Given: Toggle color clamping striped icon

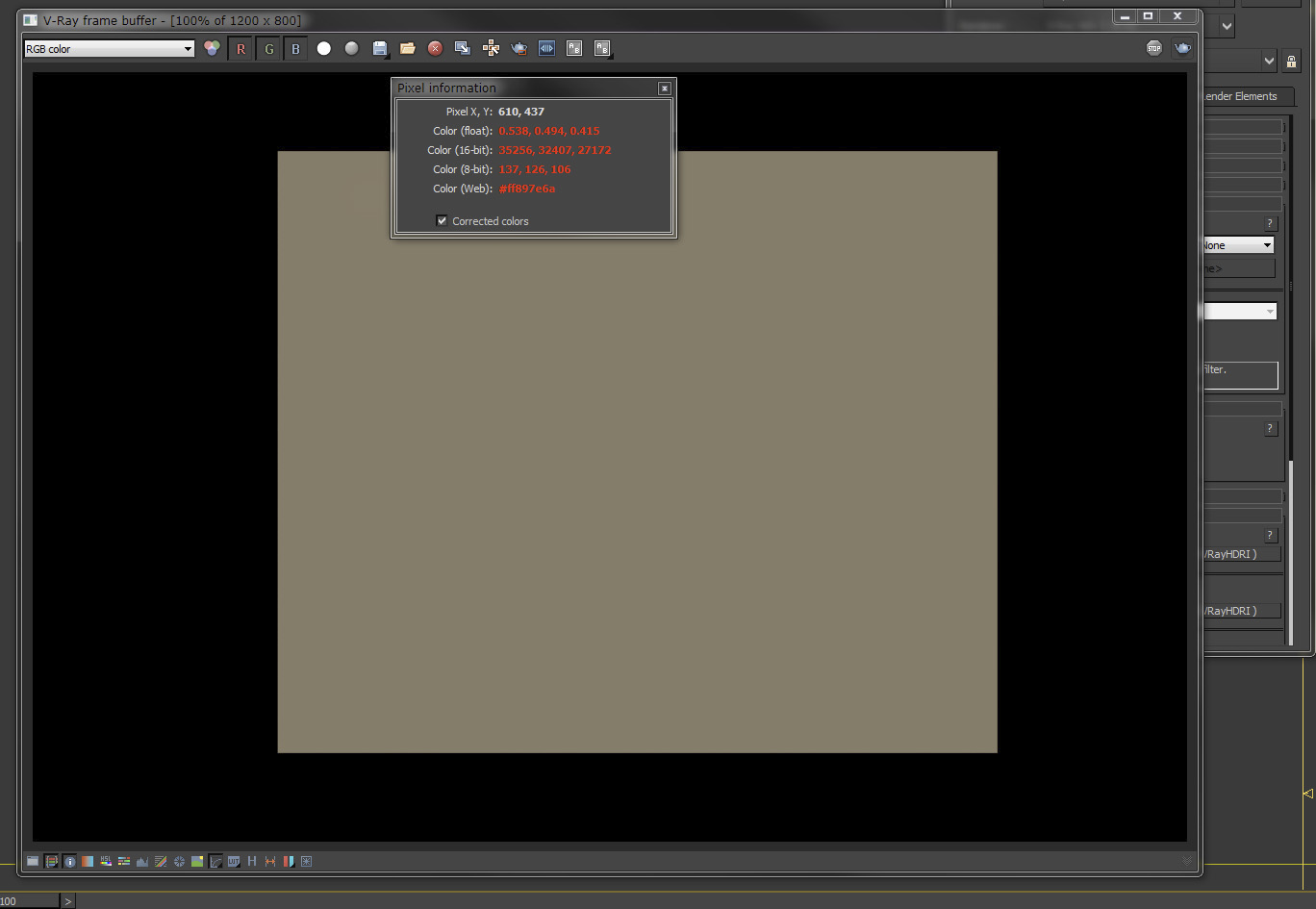Looking at the screenshot, I should pyautogui.click(x=161, y=861).
